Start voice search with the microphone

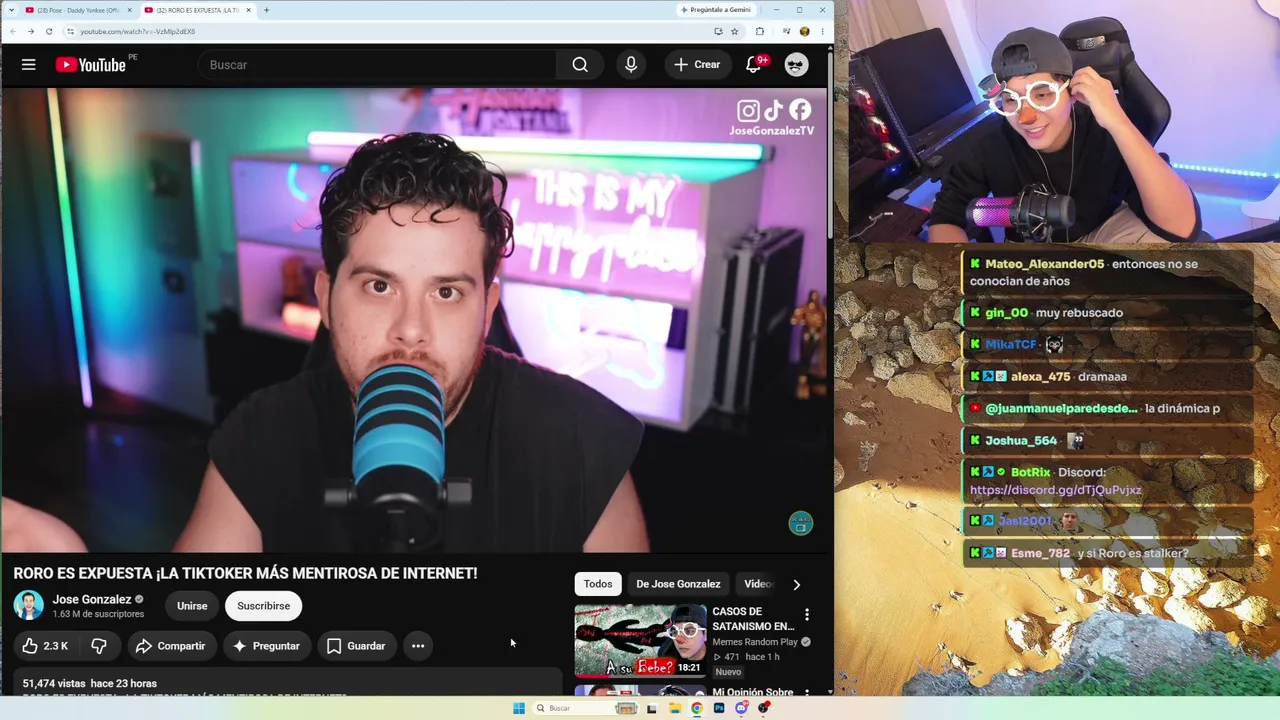[x=631, y=65]
